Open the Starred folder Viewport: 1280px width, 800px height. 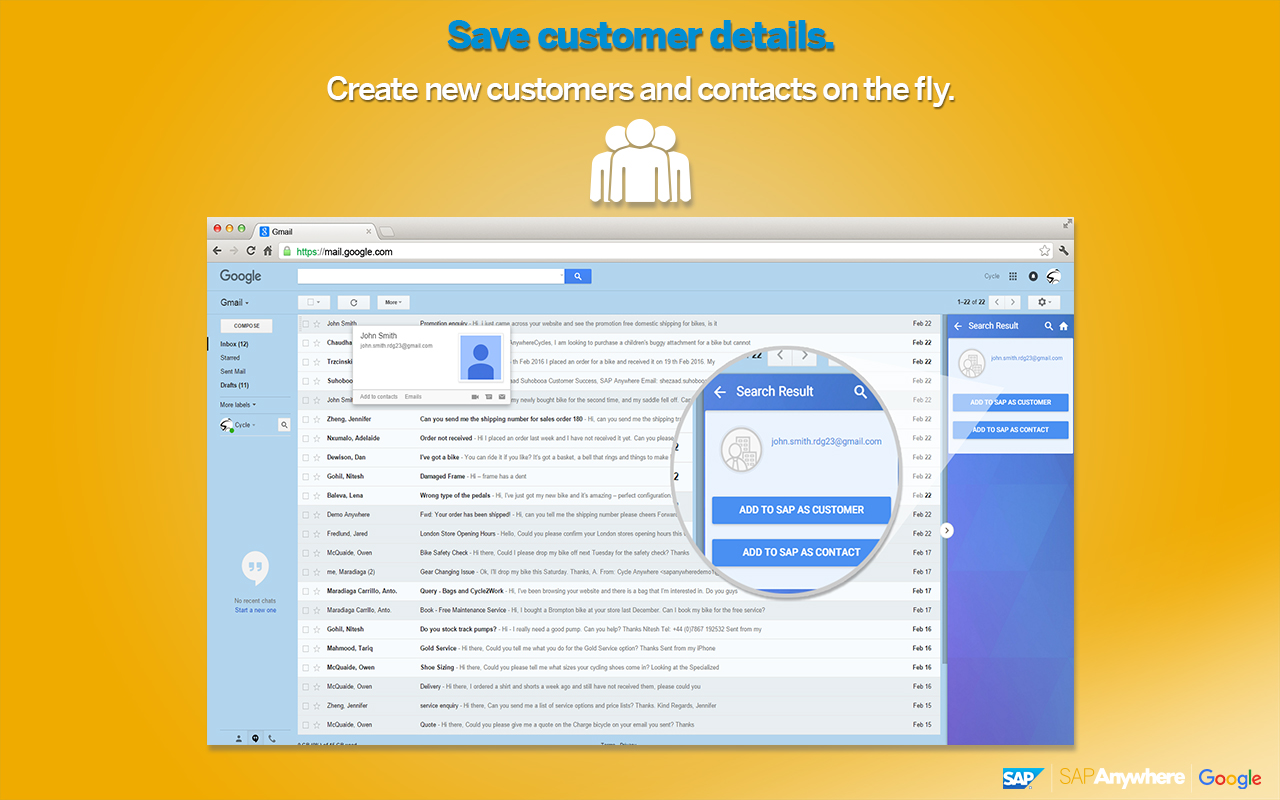click(x=230, y=358)
